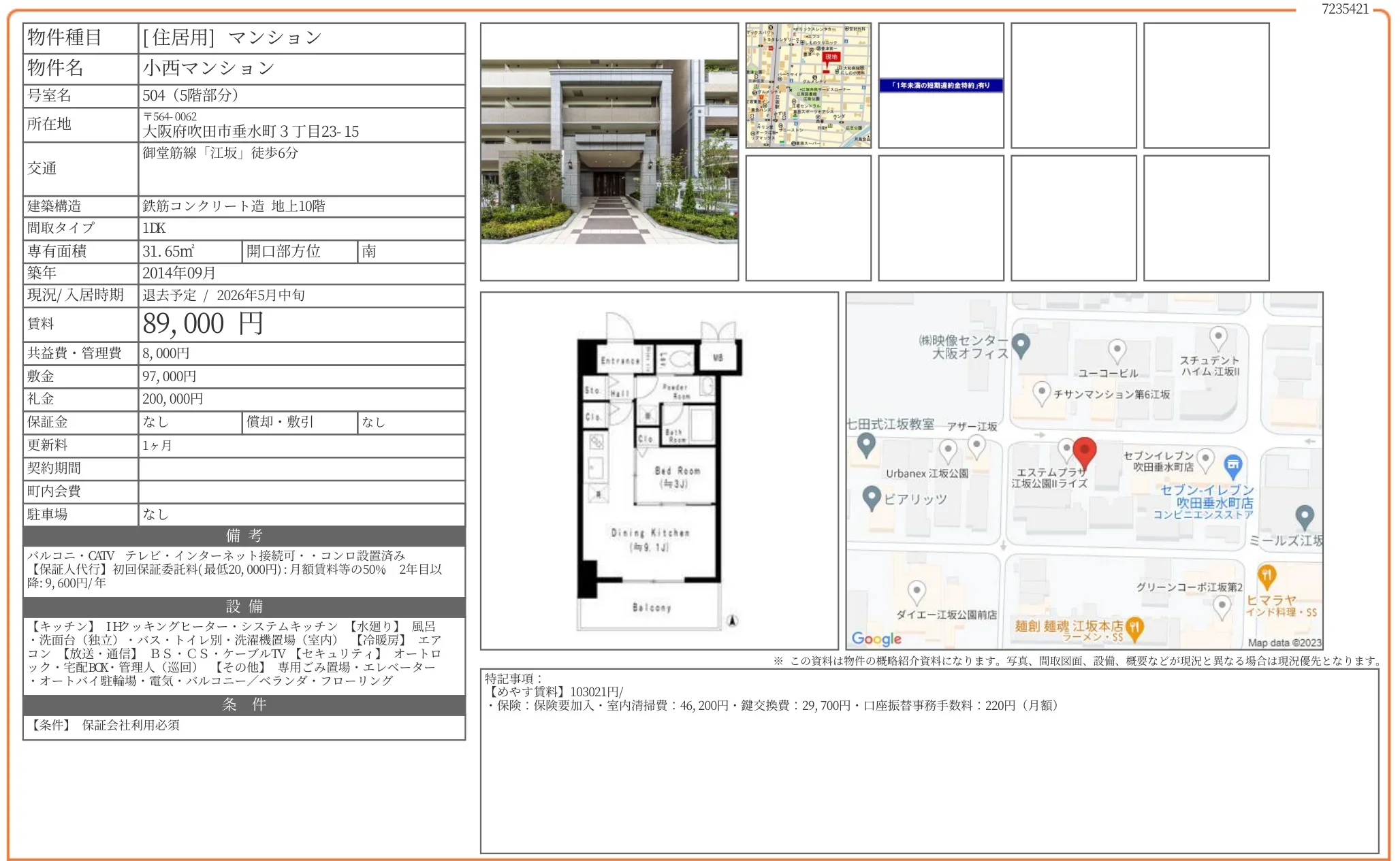
Task: Click the スチュデントハイム江坂II map pin
Action: [1218, 337]
